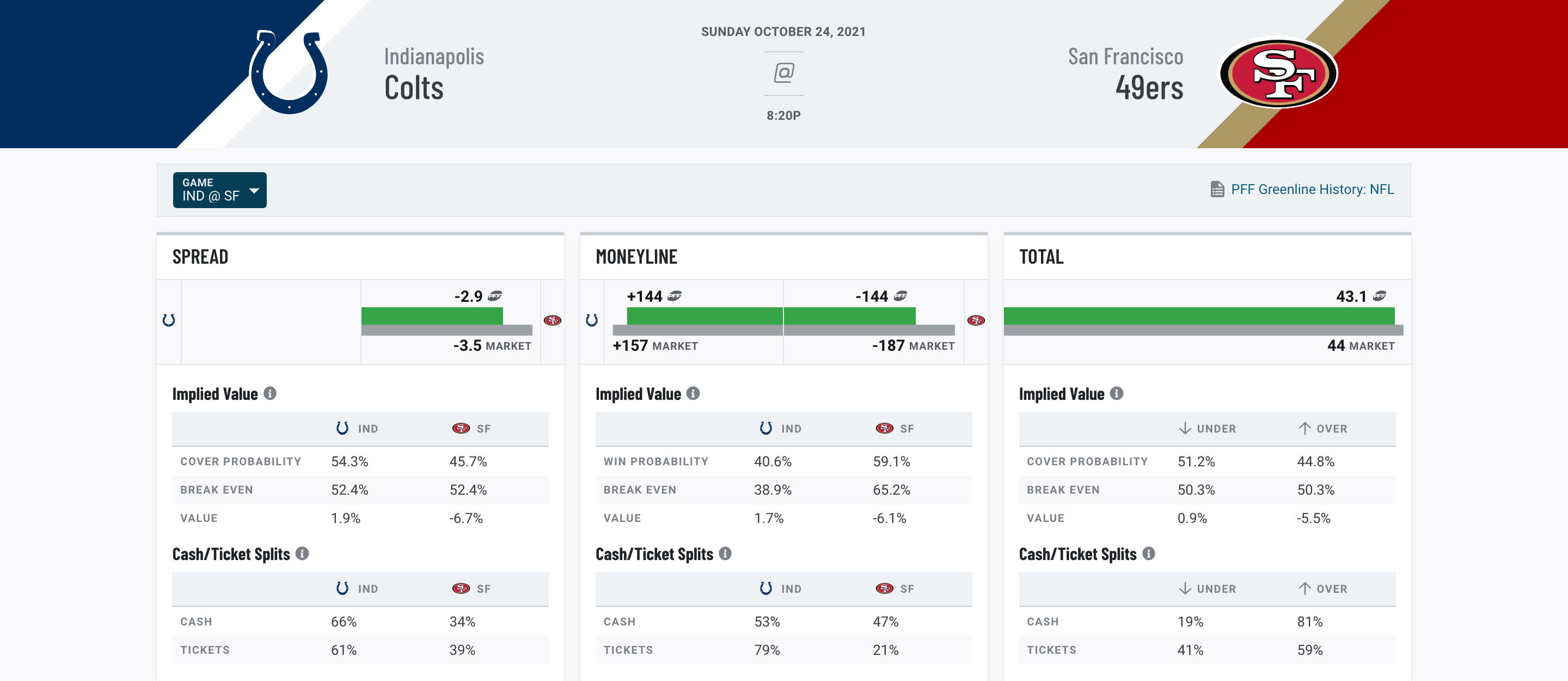Click info icon beside Spread Cash/Ticket Splits
Viewport: 1568px width, 681px height.
302,554
